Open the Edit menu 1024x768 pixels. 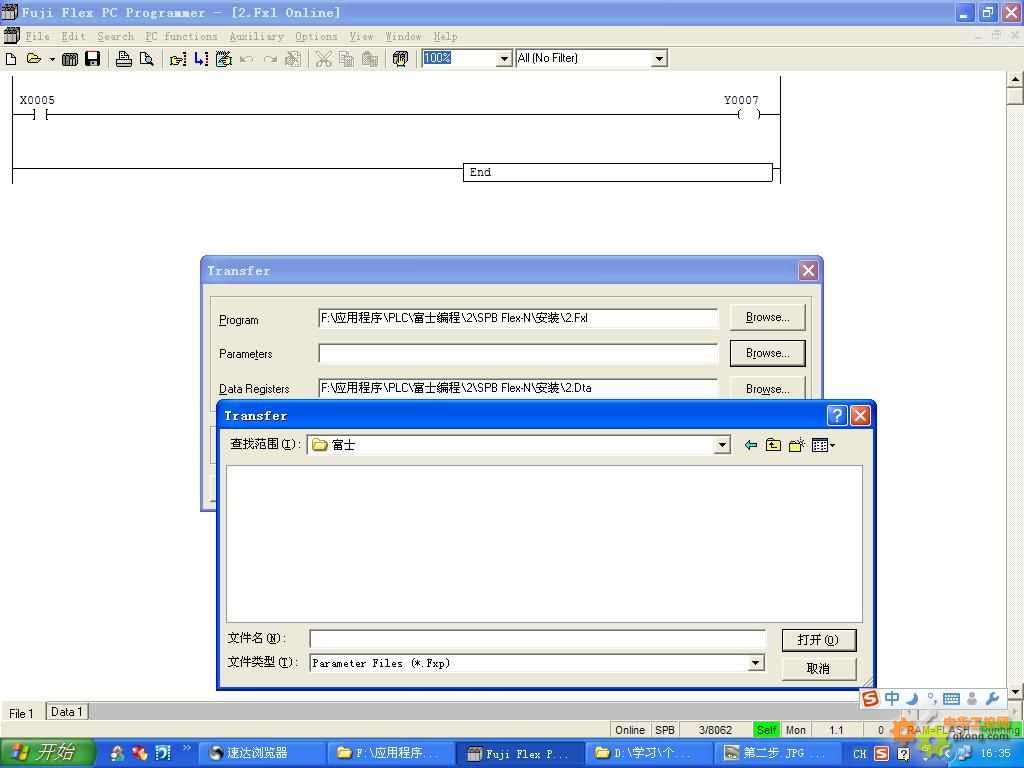coord(73,37)
